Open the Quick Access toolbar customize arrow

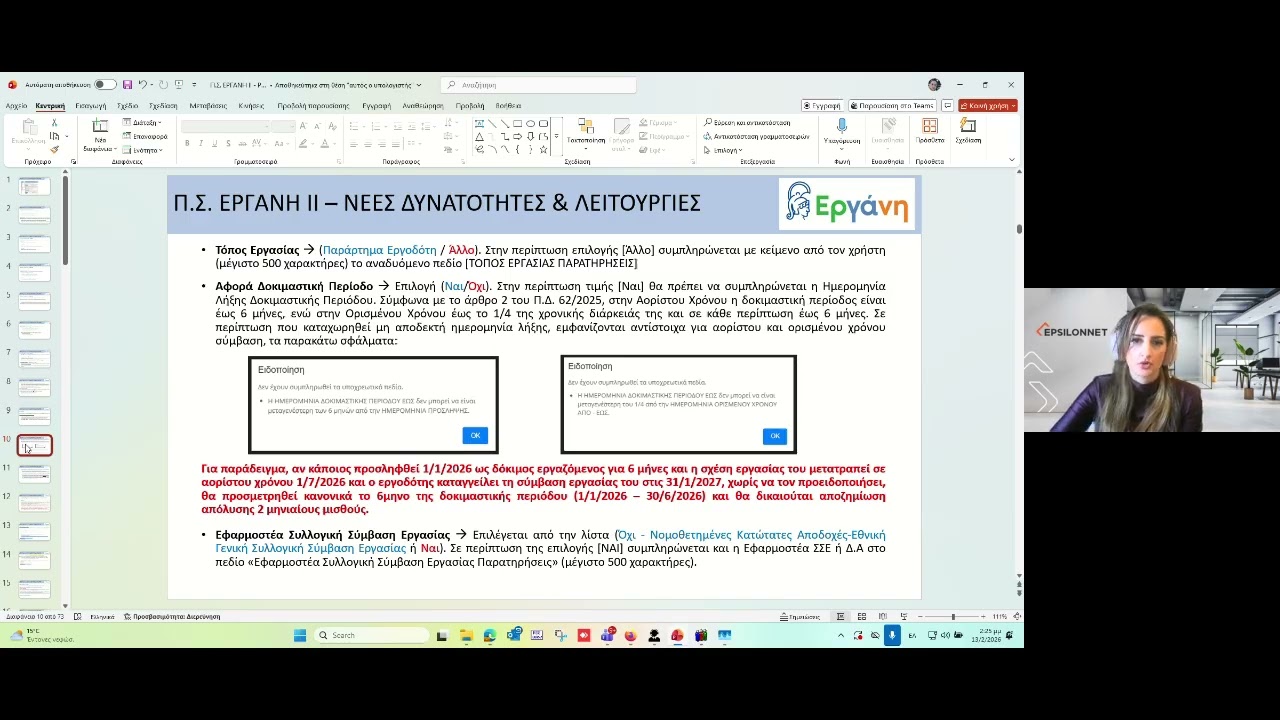(193, 85)
